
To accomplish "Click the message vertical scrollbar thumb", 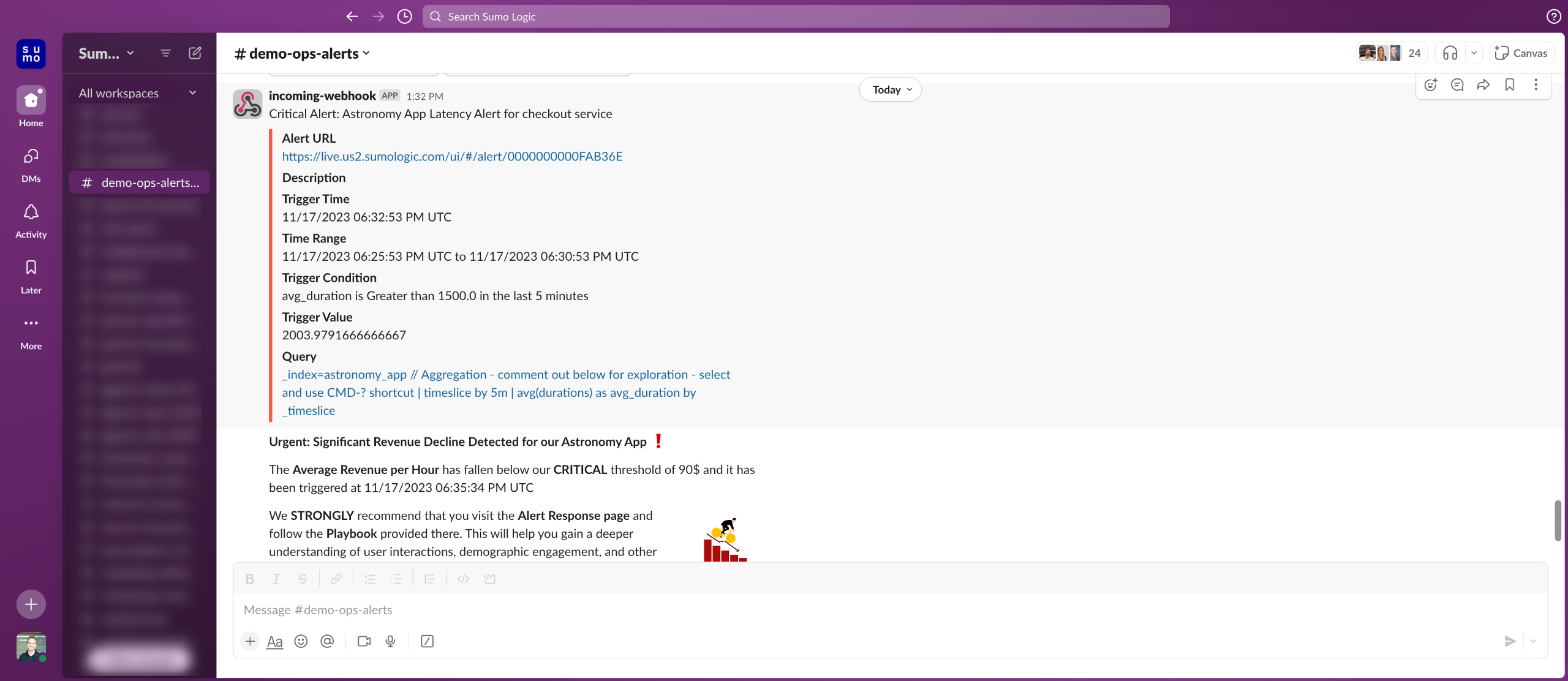I will point(1558,521).
